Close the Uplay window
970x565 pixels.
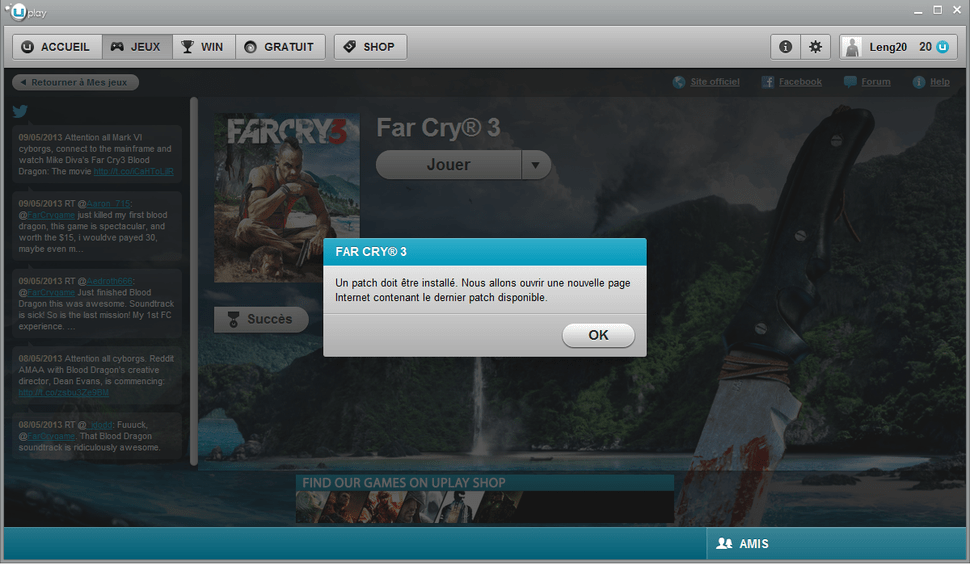(x=956, y=11)
